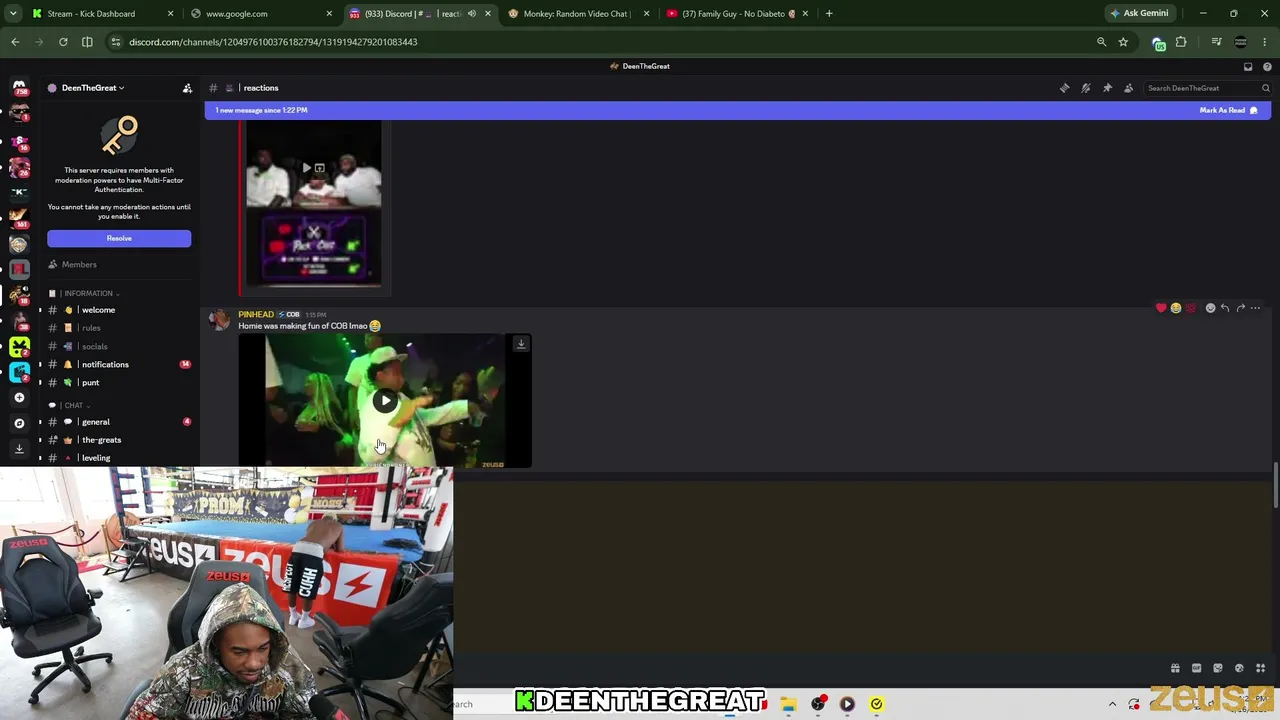This screenshot has height=720, width=1280.
Task: Open the US-flagged VPN extension icon
Action: click(x=1158, y=43)
